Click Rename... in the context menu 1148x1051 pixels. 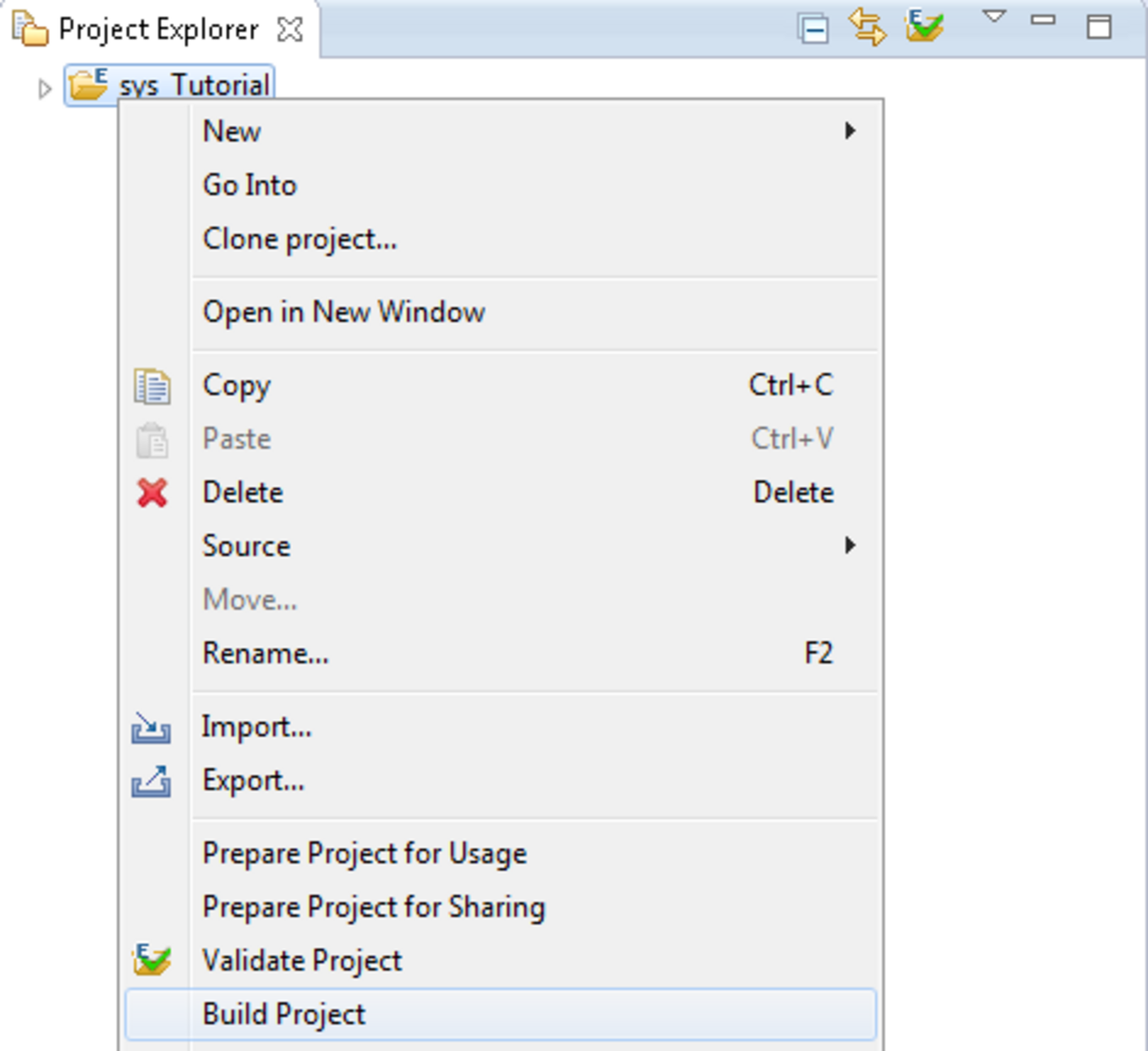tap(265, 653)
